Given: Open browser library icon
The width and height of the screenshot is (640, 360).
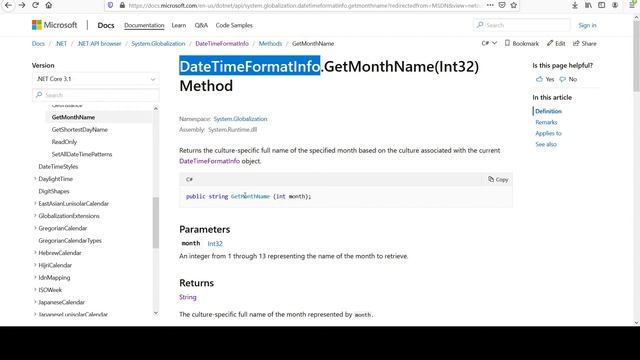Looking at the screenshot, I should (x=588, y=5).
